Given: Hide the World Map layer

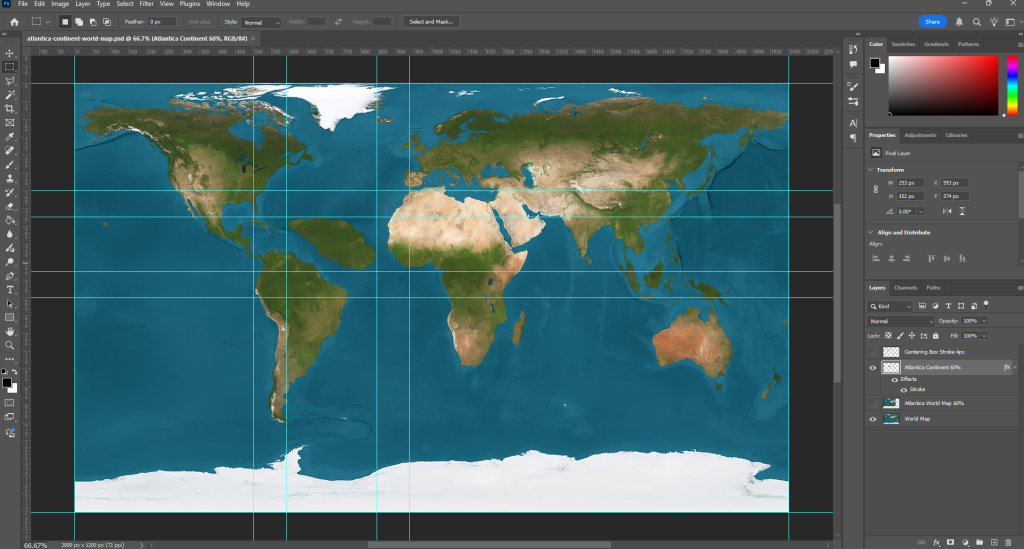Looking at the screenshot, I should [872, 419].
